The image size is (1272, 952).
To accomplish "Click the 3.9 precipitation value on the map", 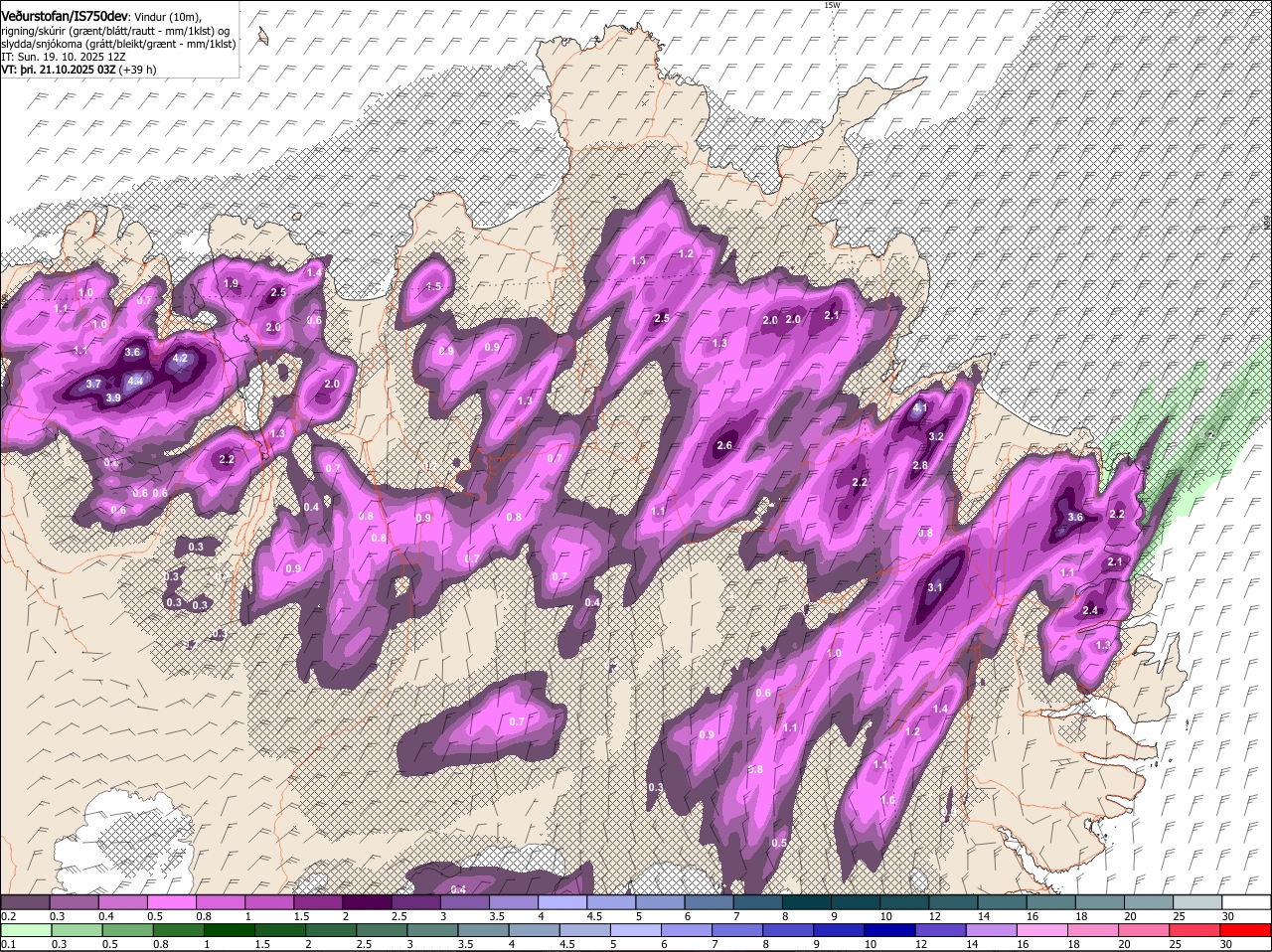I will pyautogui.click(x=113, y=397).
